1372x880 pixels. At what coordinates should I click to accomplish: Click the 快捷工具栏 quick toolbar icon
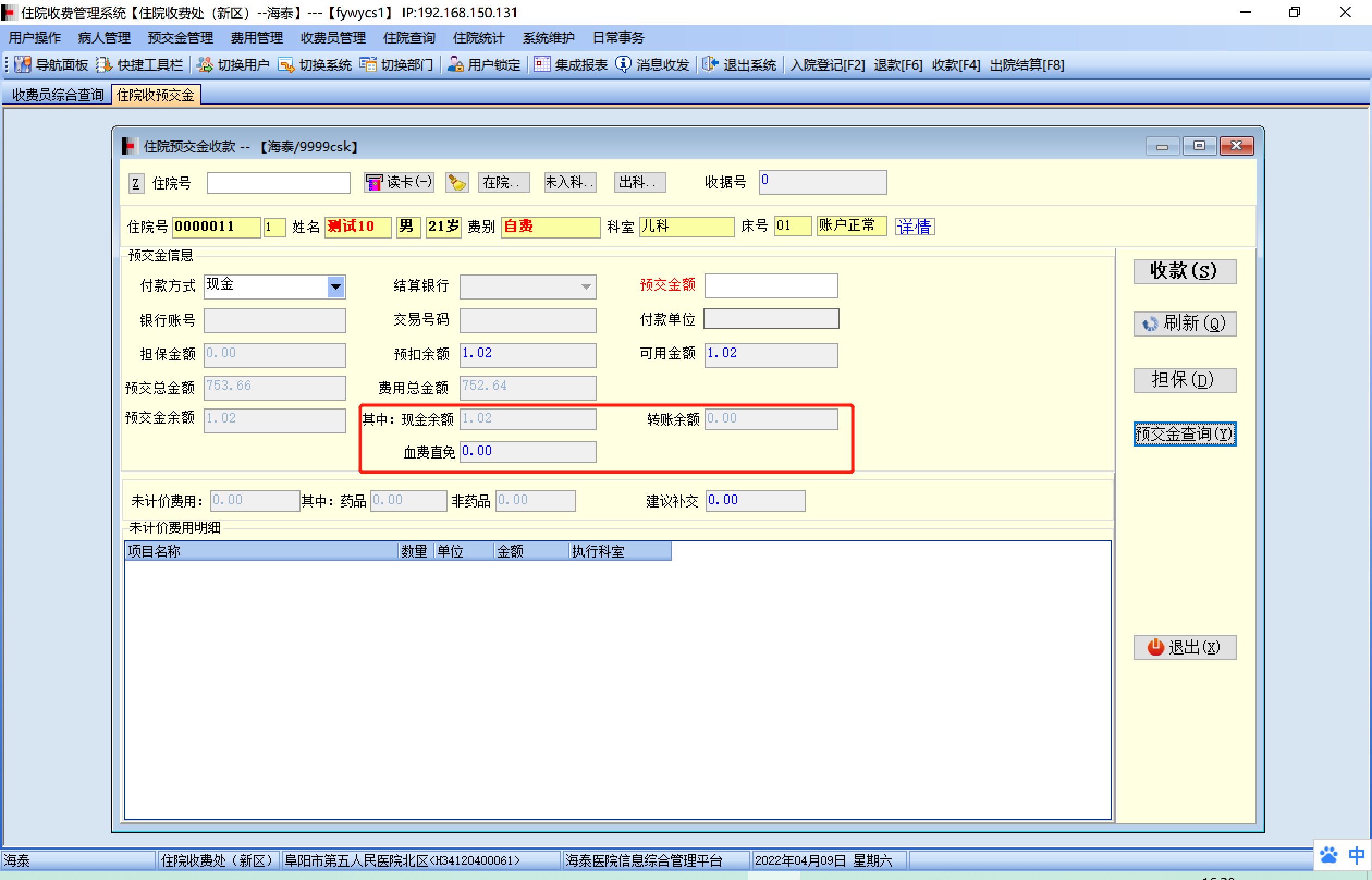tap(104, 65)
